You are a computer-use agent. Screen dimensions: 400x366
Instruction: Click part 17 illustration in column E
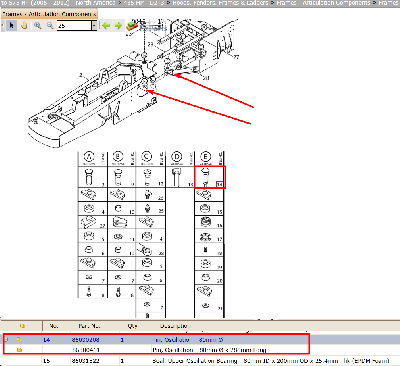point(205,237)
